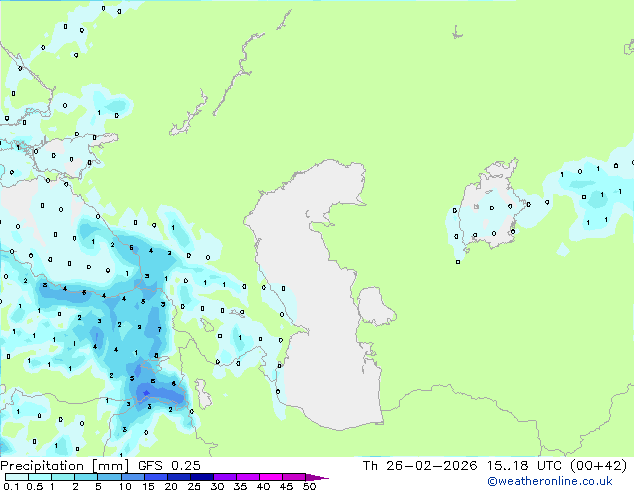Select the 5–10 mm legend color box
The height and width of the screenshot is (490, 634).
tap(109, 477)
